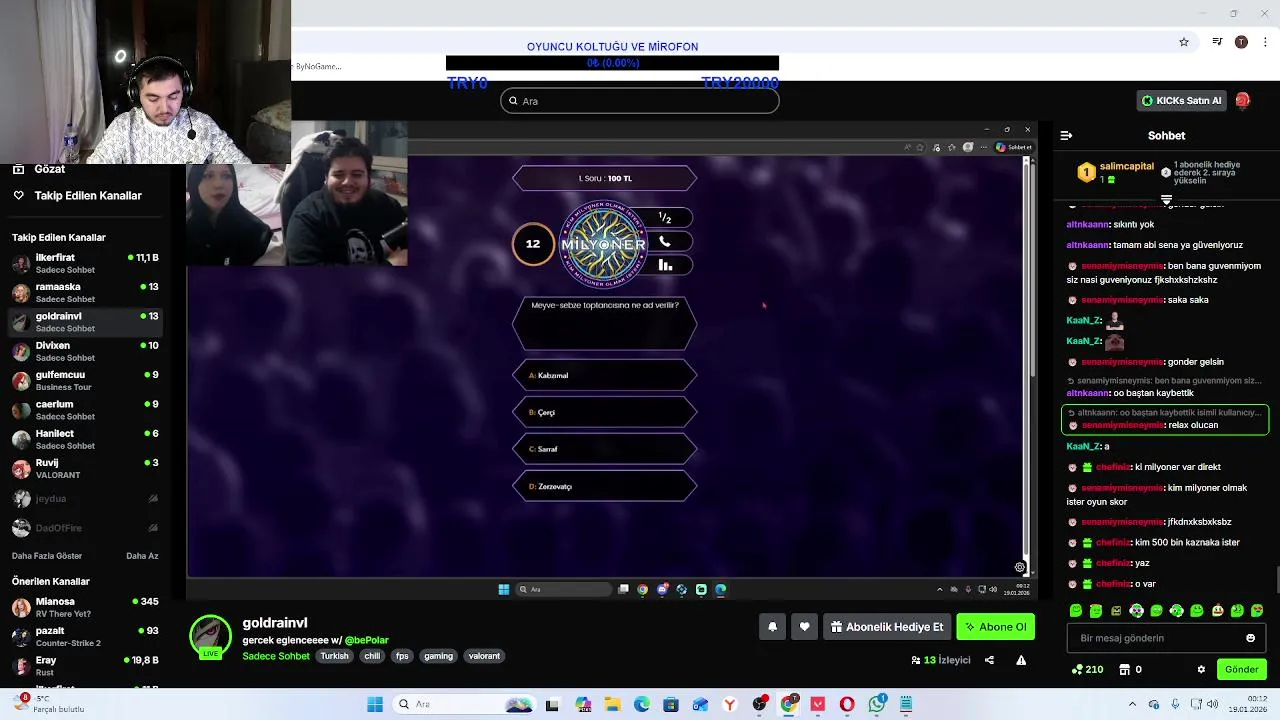The height and width of the screenshot is (720, 1280).
Task: Open the chat shop storefront icon
Action: coord(1124,669)
